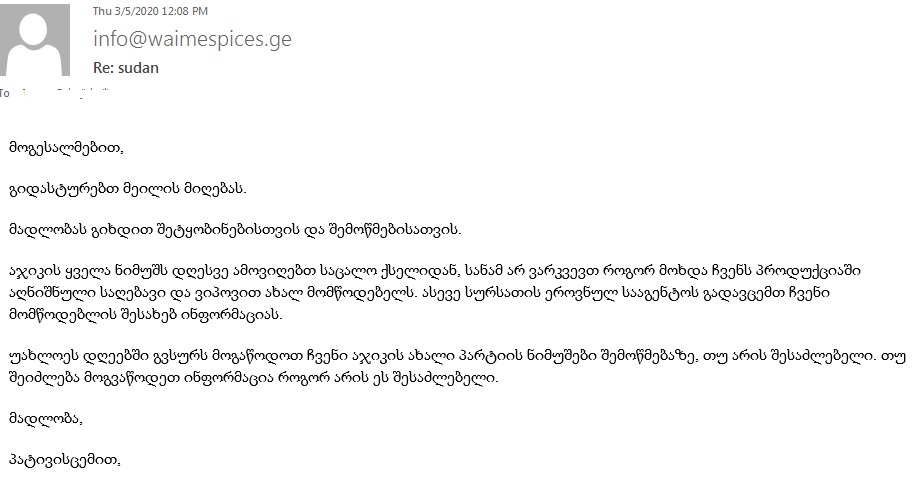
Task: Click the blurred recipient name after To
Action: coord(66,93)
